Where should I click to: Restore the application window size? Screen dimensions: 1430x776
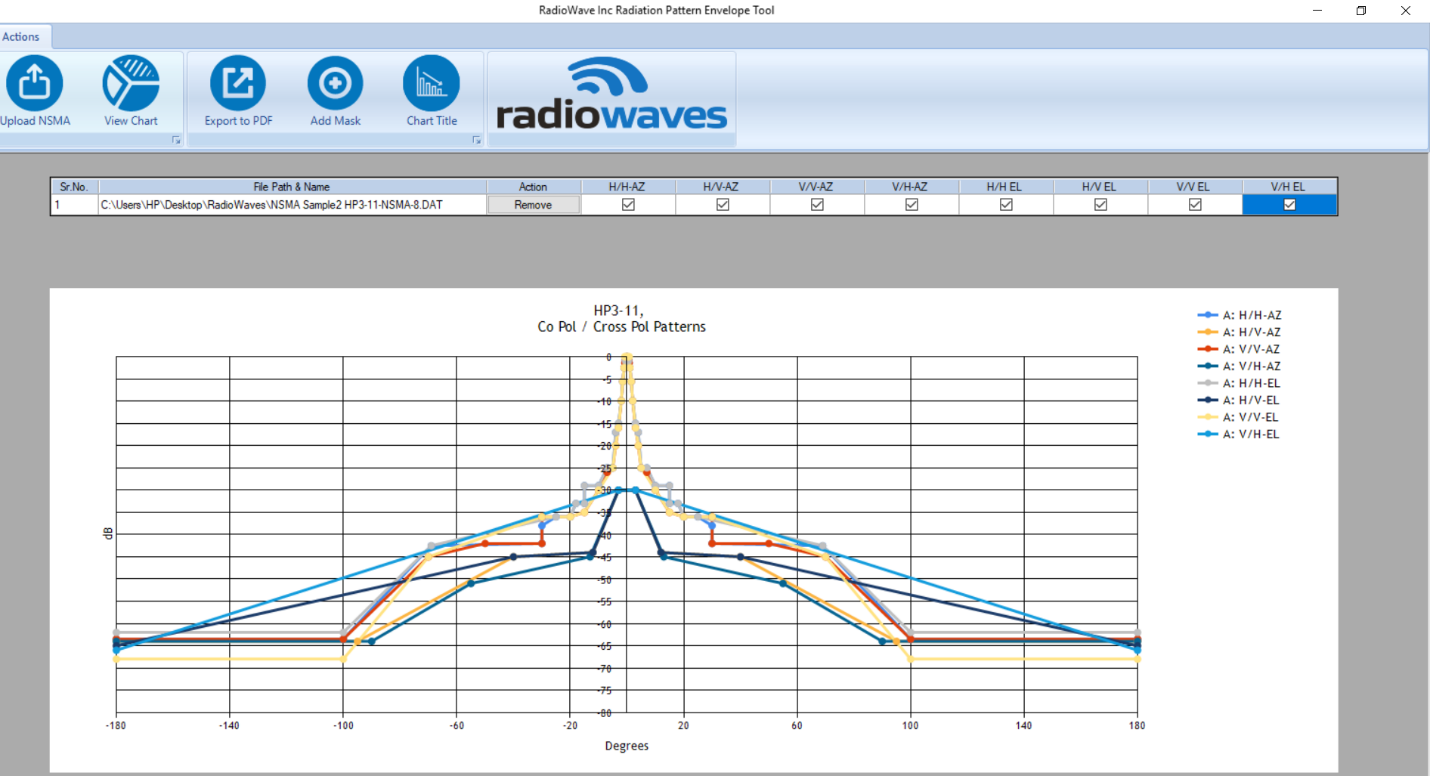click(x=1361, y=10)
